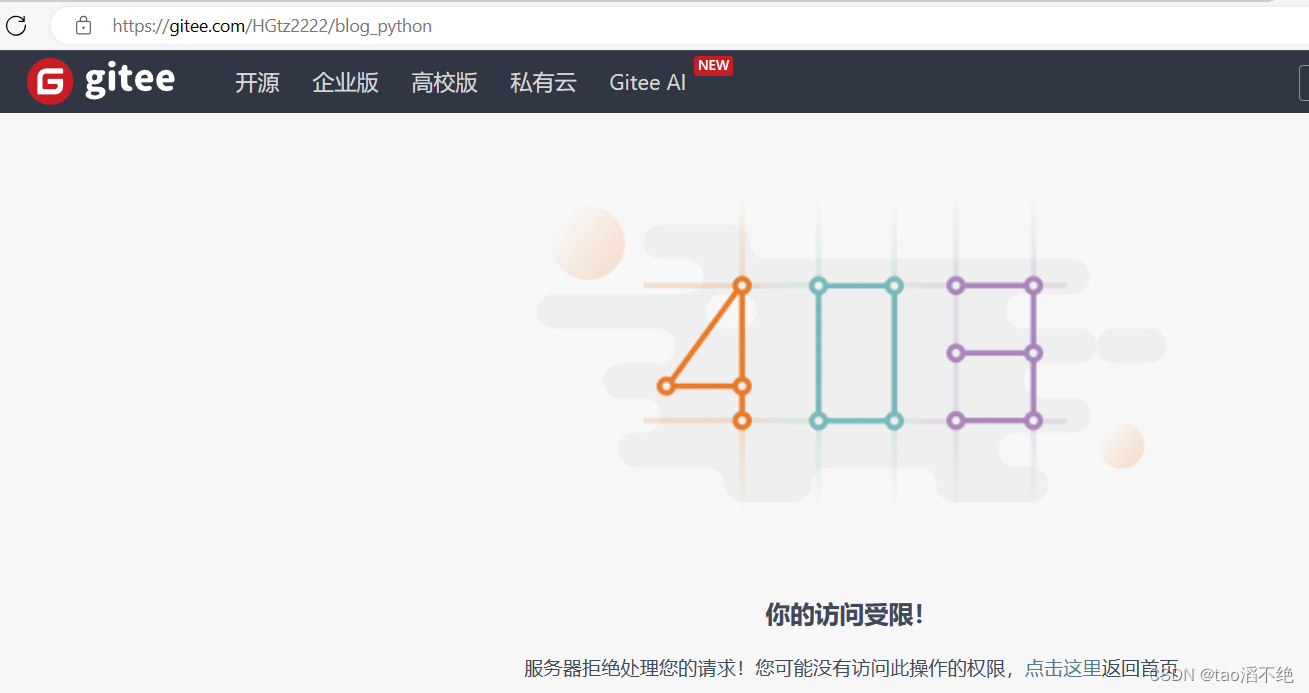
Task: Open the Gitee AI menu item
Action: 648,83
